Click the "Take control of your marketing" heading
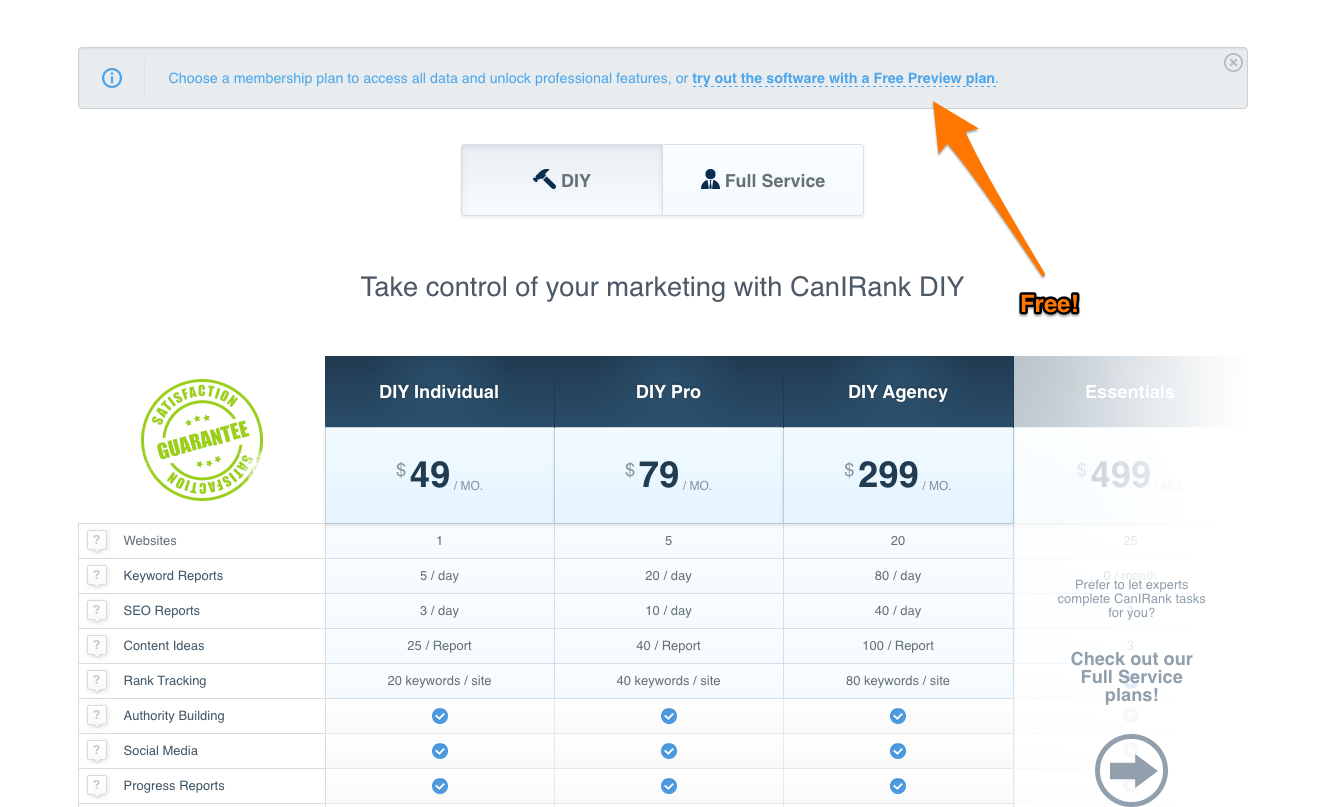 [662, 287]
